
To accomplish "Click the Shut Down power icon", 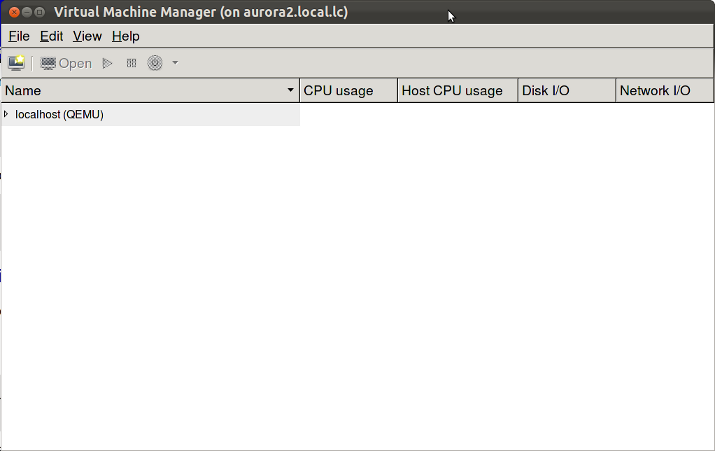I will coord(155,63).
